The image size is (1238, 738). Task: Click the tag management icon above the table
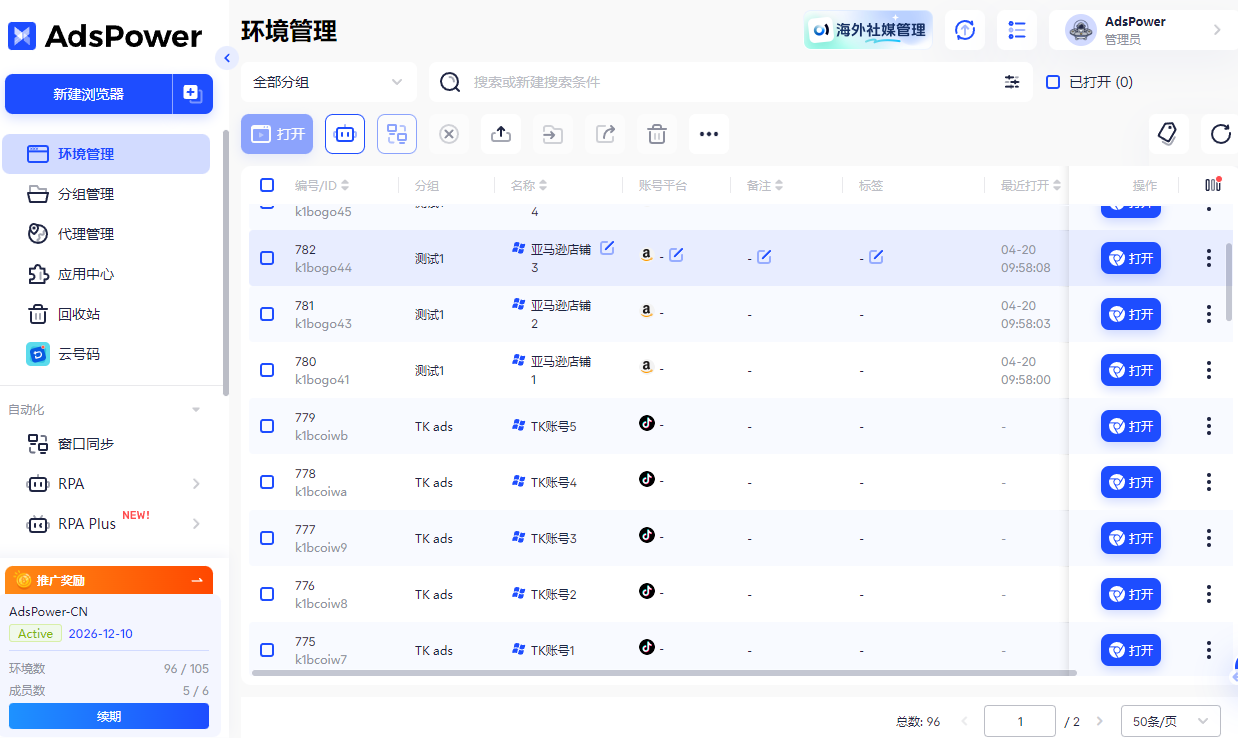point(1168,133)
